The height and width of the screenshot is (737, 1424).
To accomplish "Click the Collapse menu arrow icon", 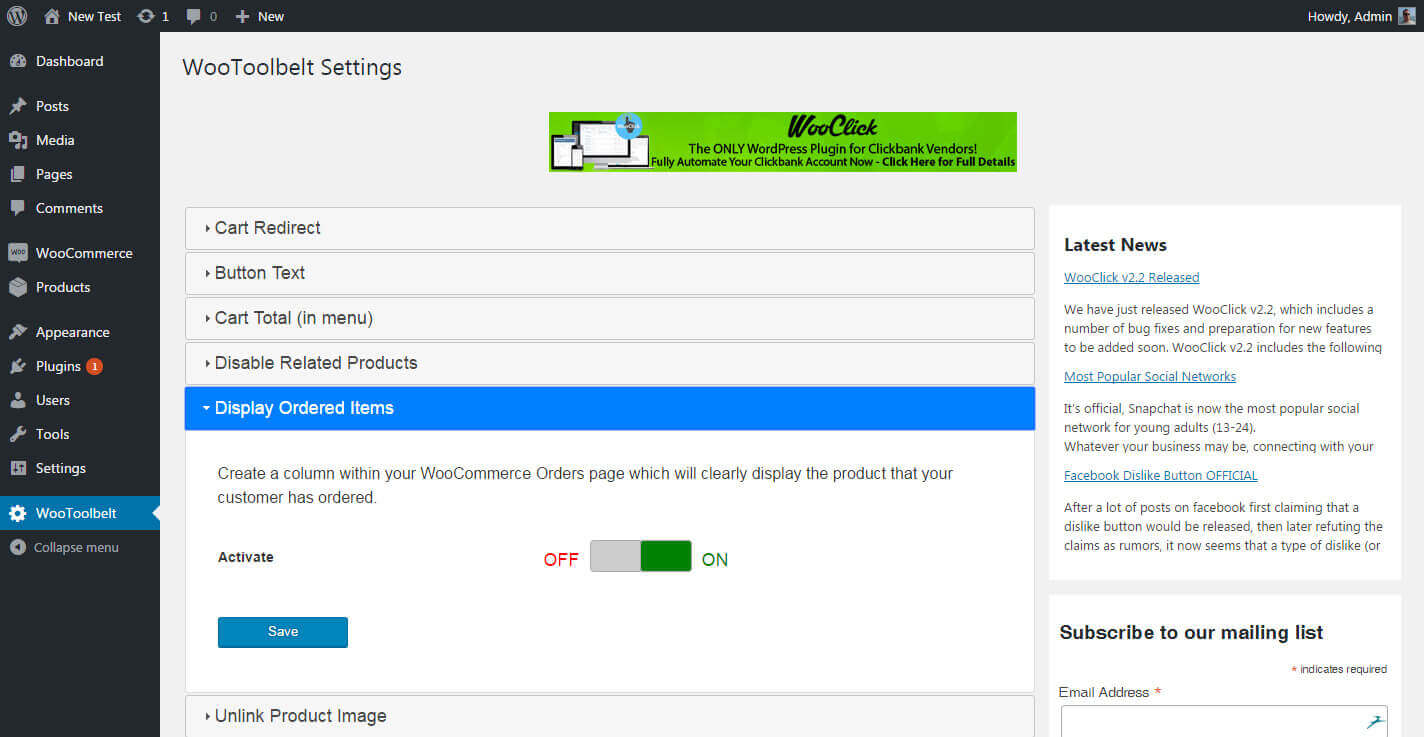I will (17, 547).
